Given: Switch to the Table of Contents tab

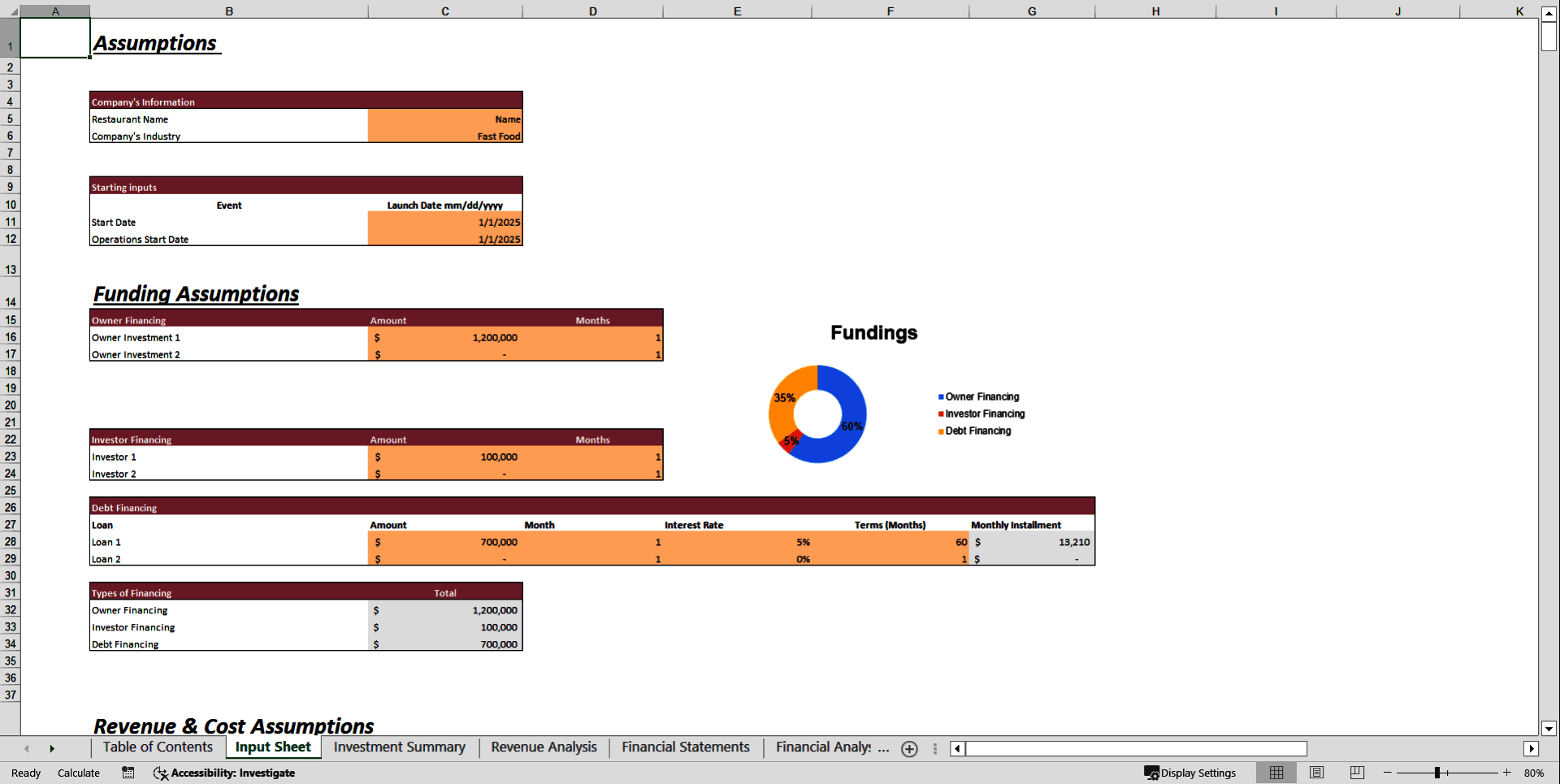Looking at the screenshot, I should [156, 747].
